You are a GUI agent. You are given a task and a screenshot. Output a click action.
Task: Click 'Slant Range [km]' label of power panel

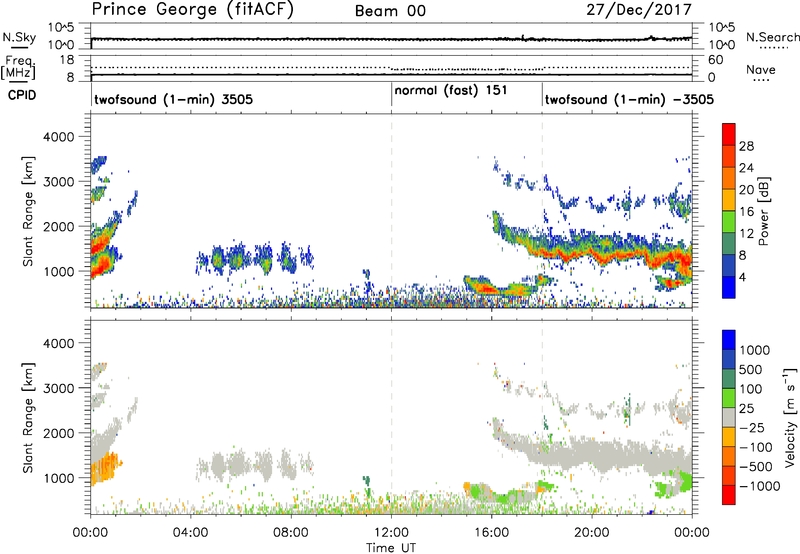28,211
